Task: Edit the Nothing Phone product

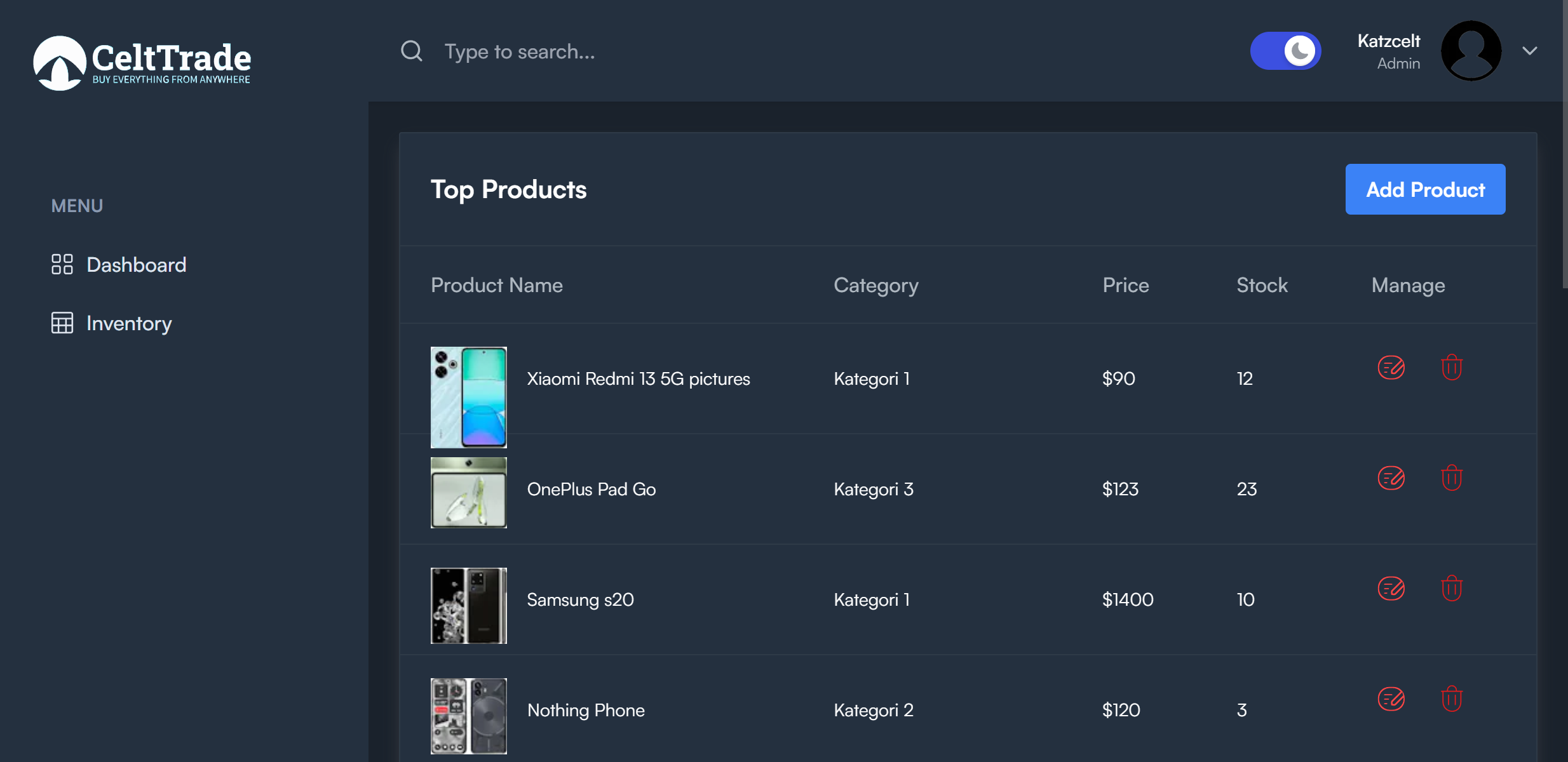Action: [1391, 699]
